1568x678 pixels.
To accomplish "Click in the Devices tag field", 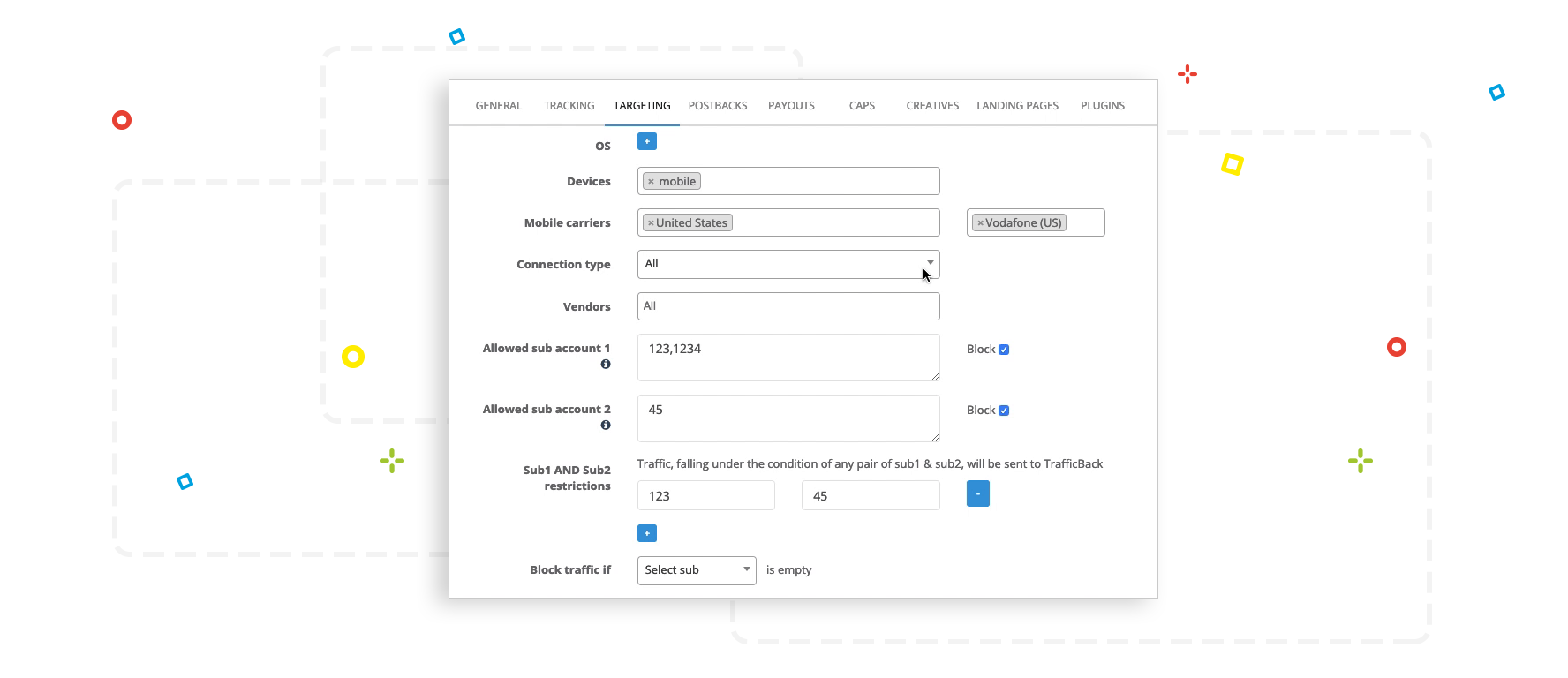I will tap(788, 181).
